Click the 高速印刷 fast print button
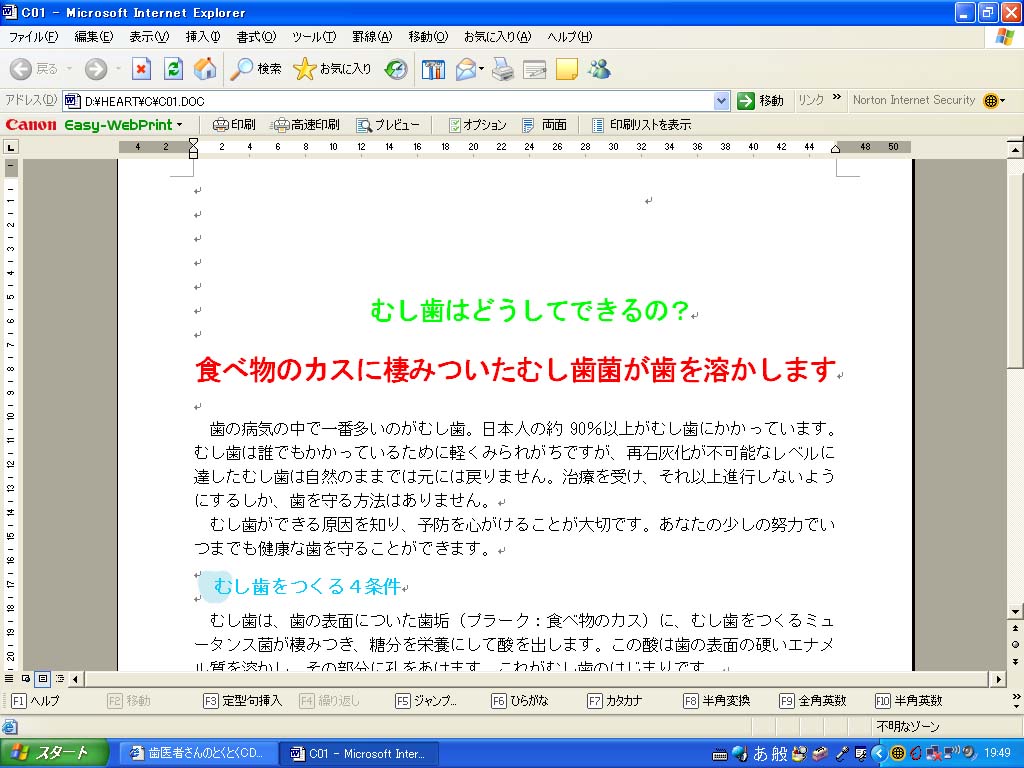 [306, 125]
